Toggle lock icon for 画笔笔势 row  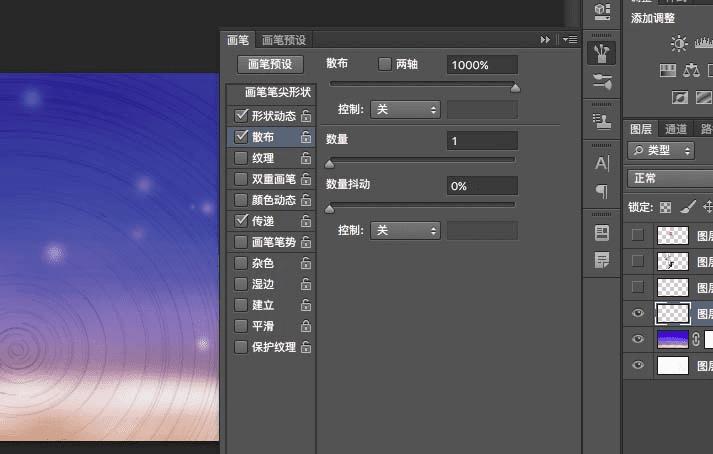coord(306,242)
